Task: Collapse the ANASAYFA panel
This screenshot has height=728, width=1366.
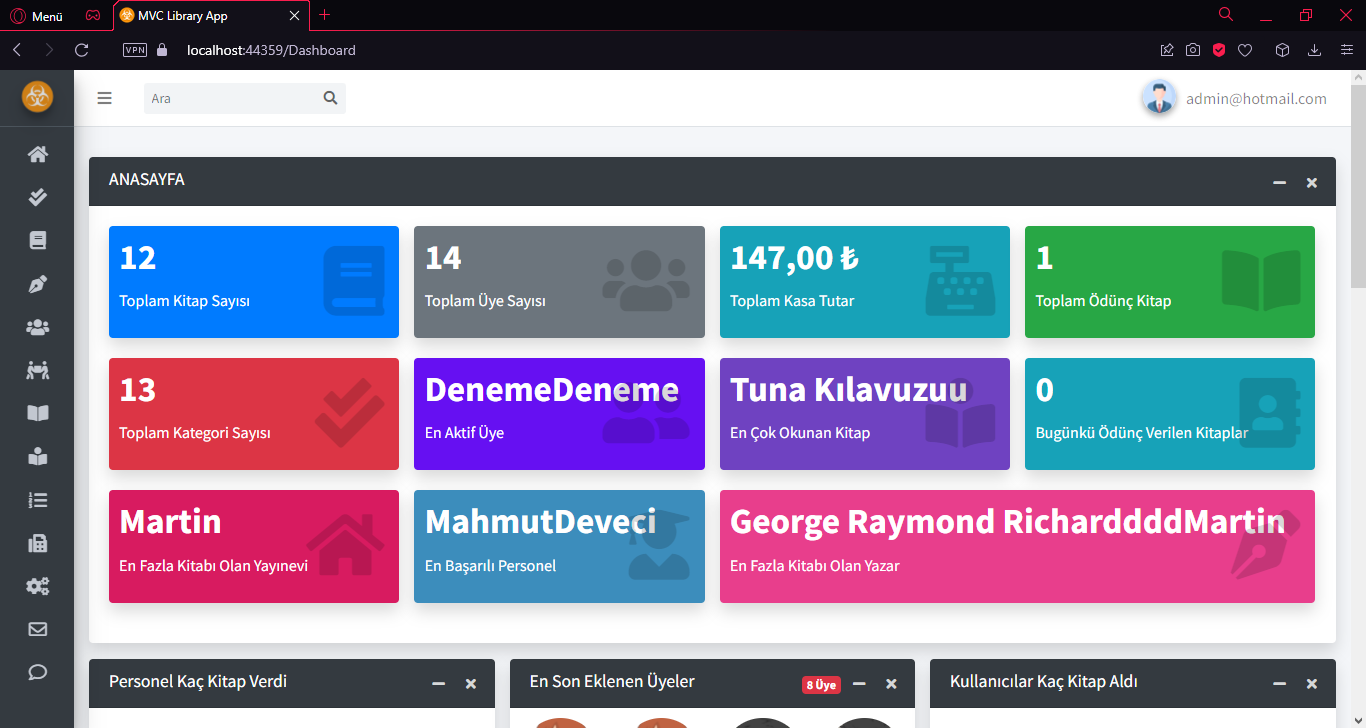Action: coord(1279,182)
